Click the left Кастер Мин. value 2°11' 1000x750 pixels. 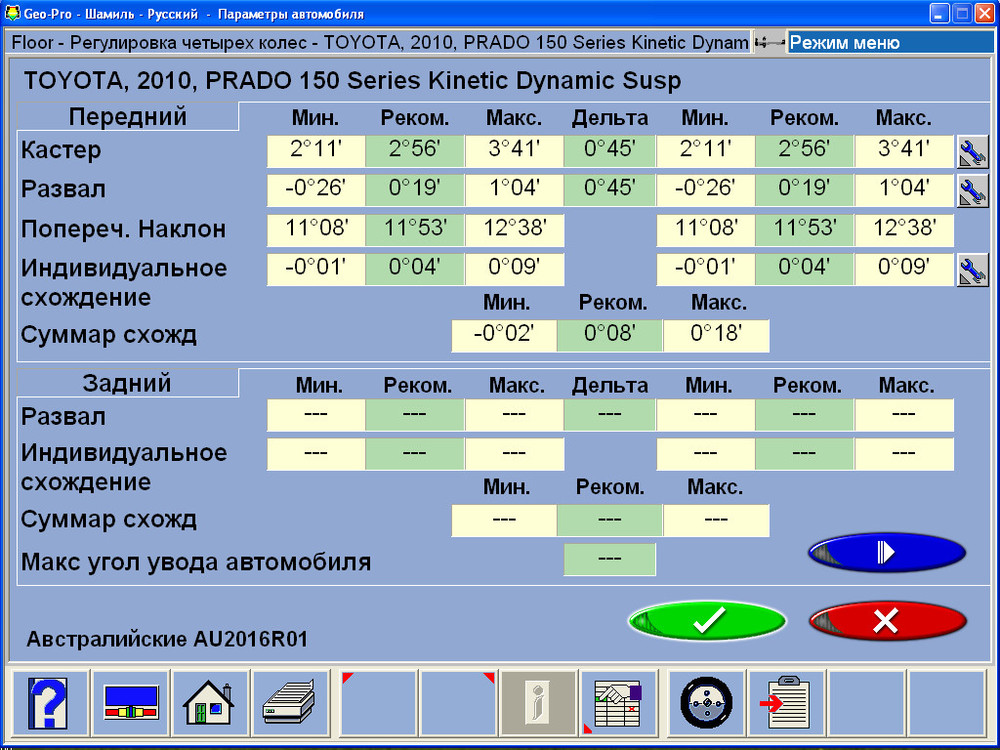click(x=316, y=151)
